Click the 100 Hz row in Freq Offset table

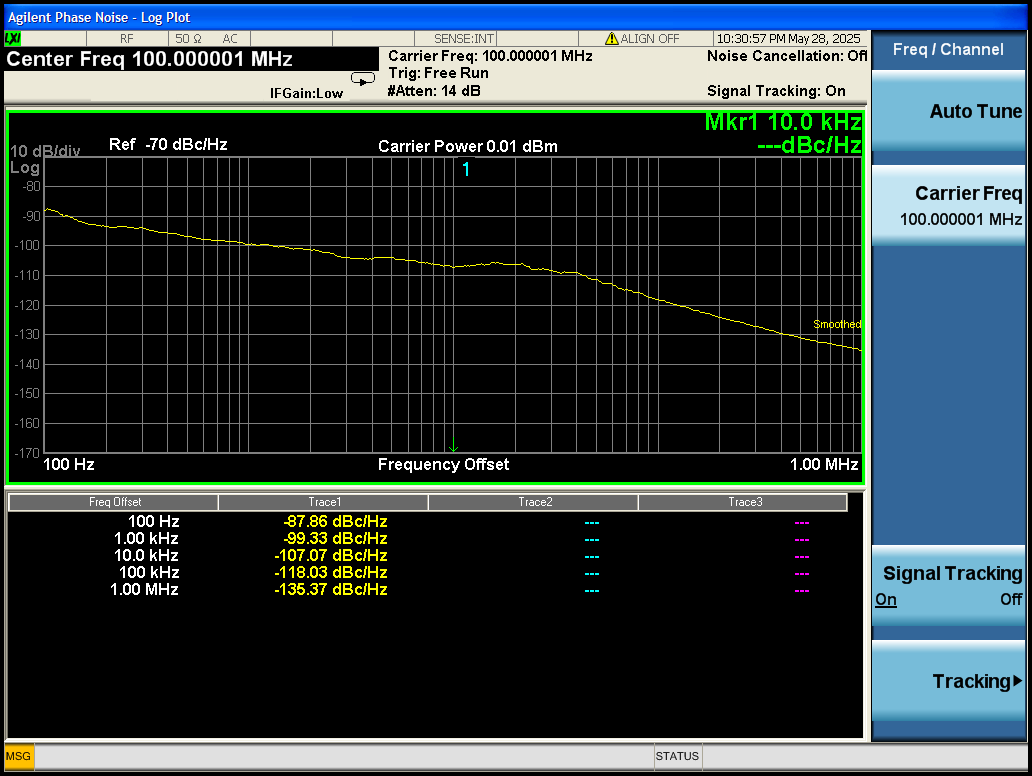point(153,521)
